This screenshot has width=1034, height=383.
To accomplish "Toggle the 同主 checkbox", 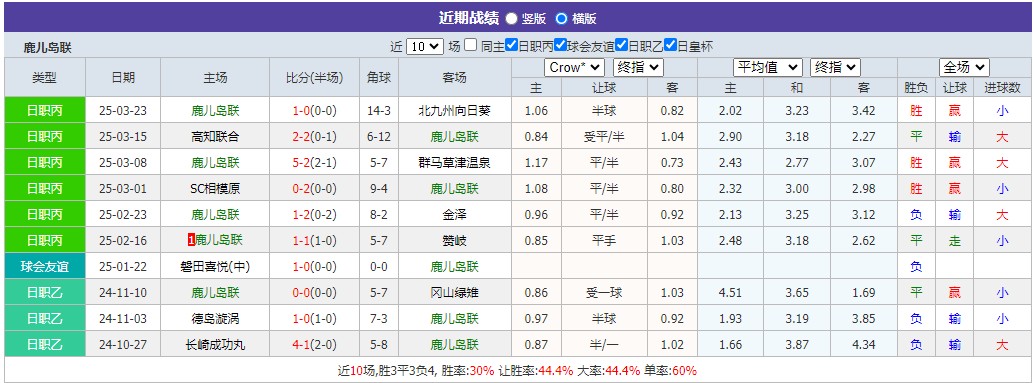I will [x=470, y=45].
